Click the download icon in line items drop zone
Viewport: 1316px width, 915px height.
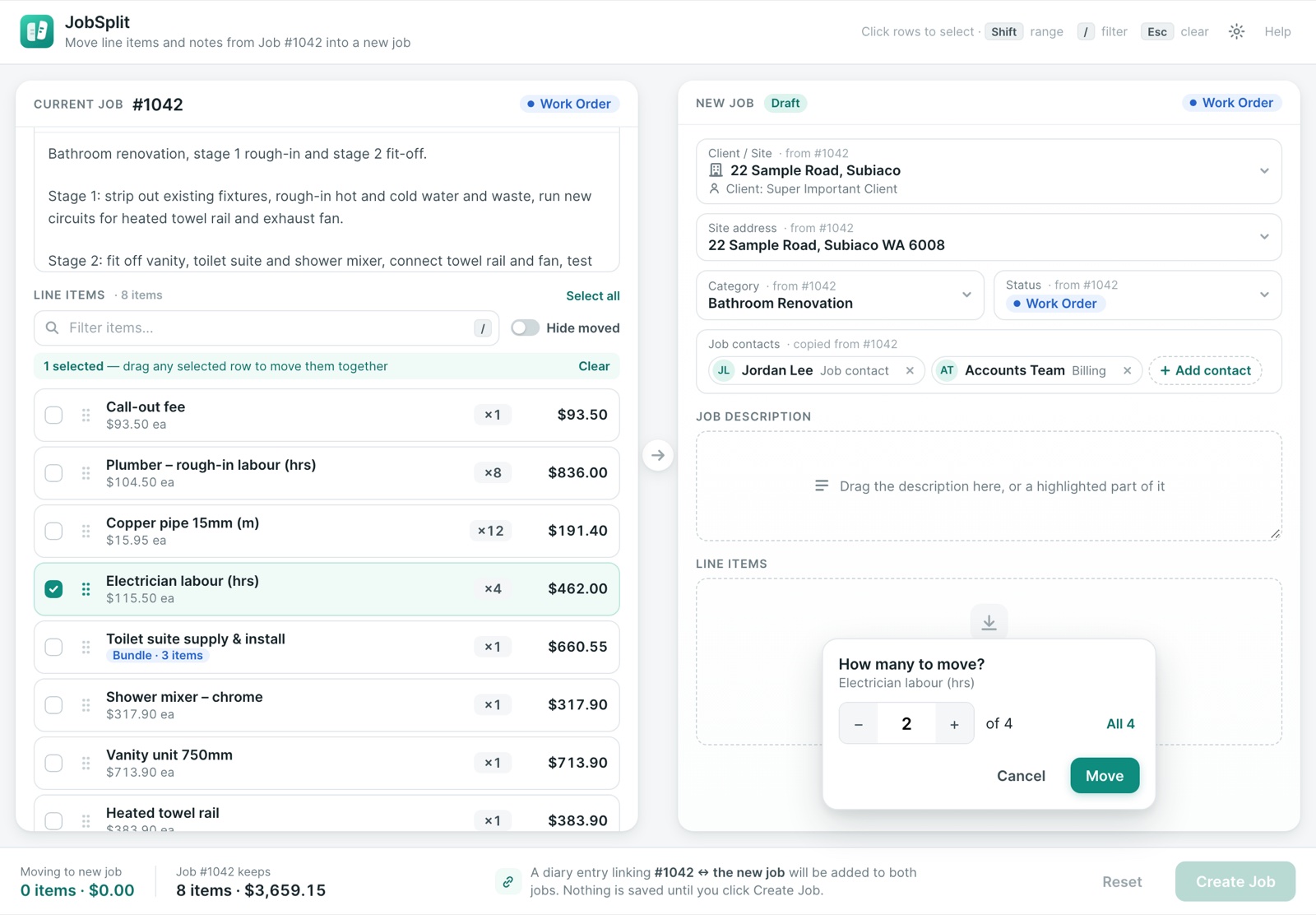[989, 622]
